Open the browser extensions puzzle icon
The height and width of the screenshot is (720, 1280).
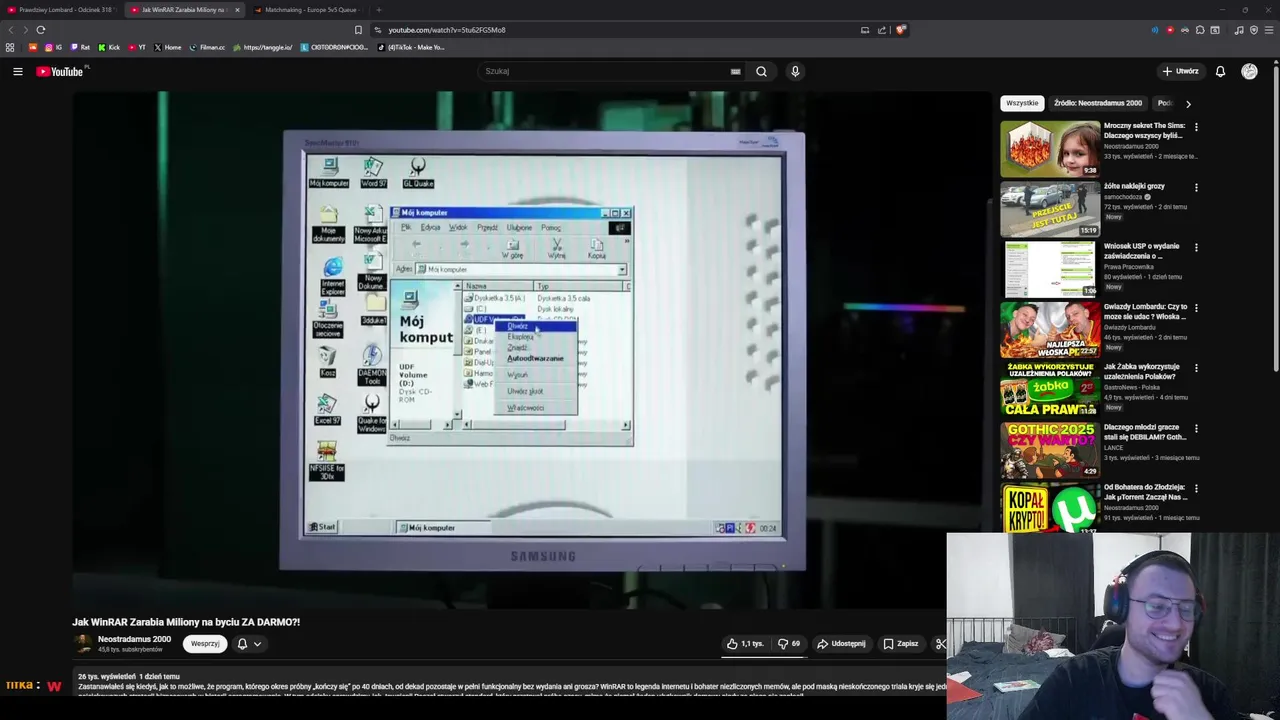1200,30
